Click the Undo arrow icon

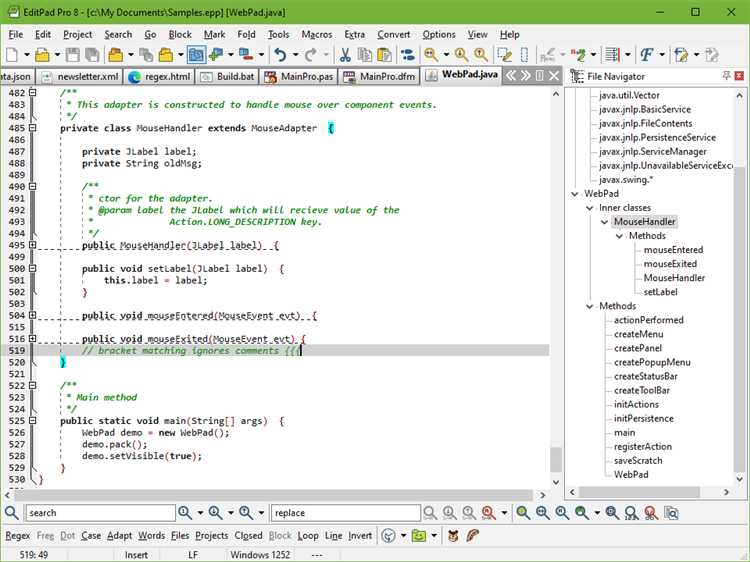point(280,55)
